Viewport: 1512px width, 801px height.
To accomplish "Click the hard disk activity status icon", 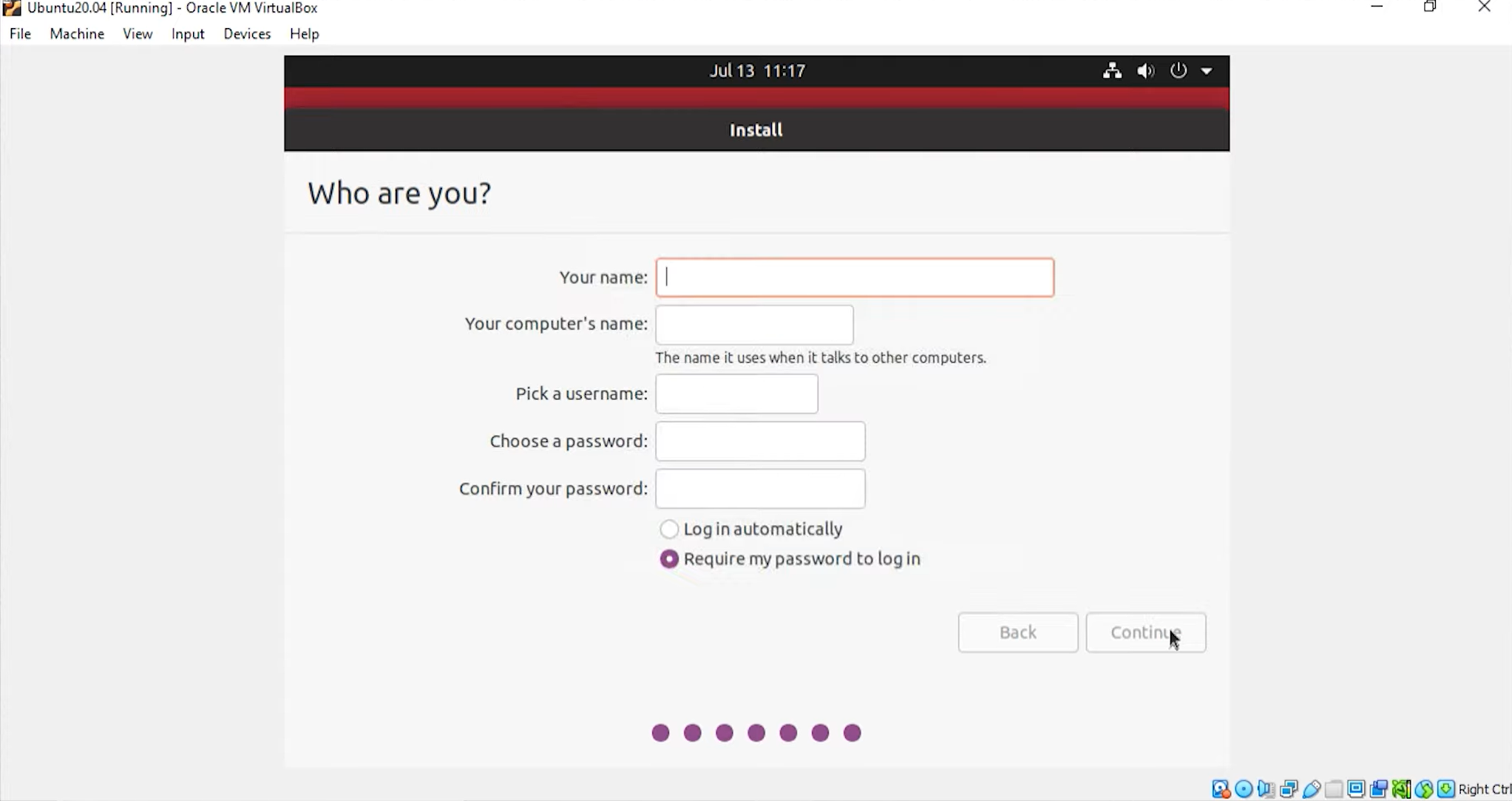I will click(x=1221, y=789).
